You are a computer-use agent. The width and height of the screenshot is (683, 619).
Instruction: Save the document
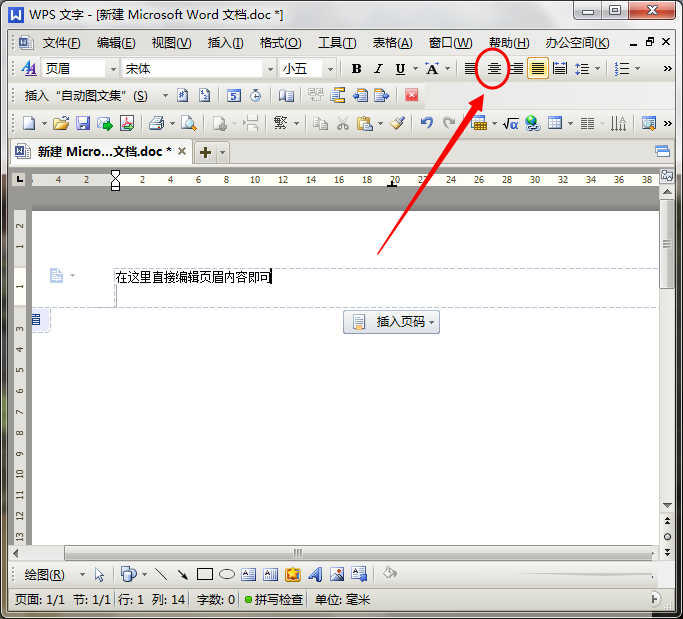click(83, 124)
